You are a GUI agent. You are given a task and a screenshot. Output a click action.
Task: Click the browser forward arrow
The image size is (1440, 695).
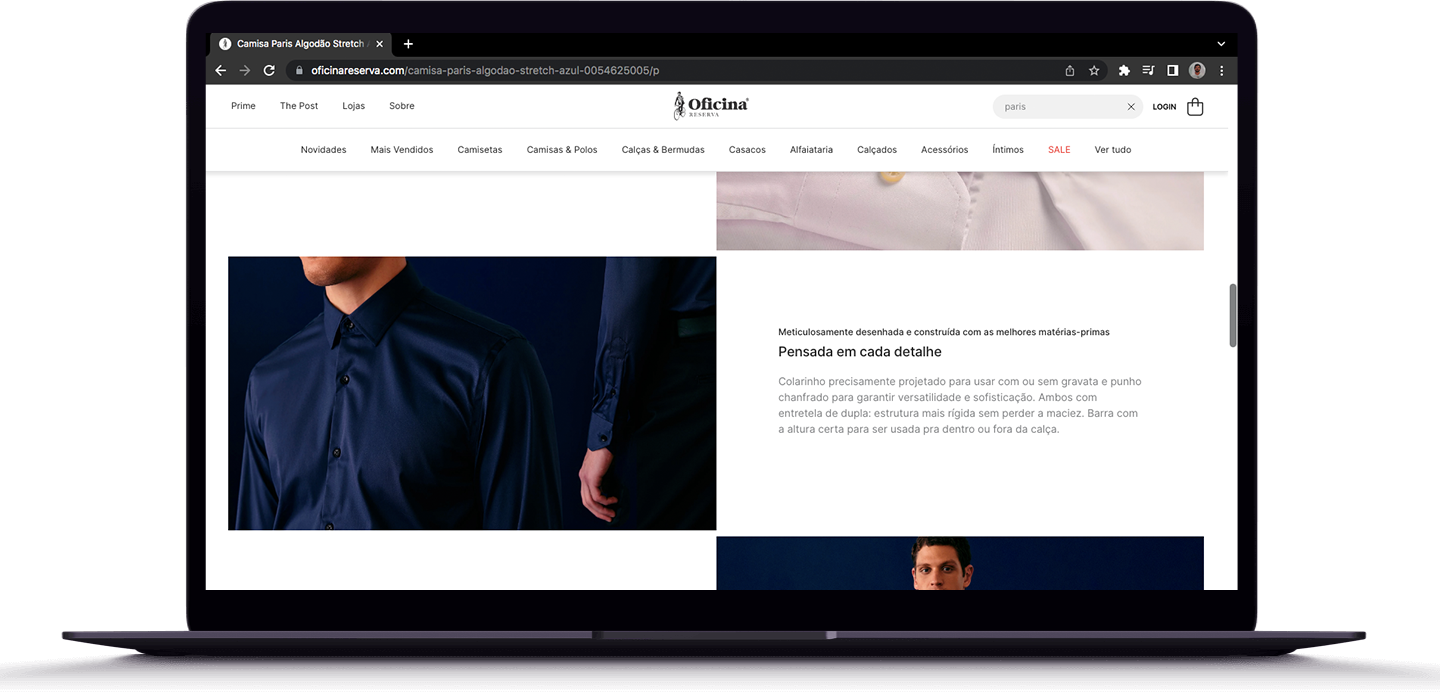245,70
